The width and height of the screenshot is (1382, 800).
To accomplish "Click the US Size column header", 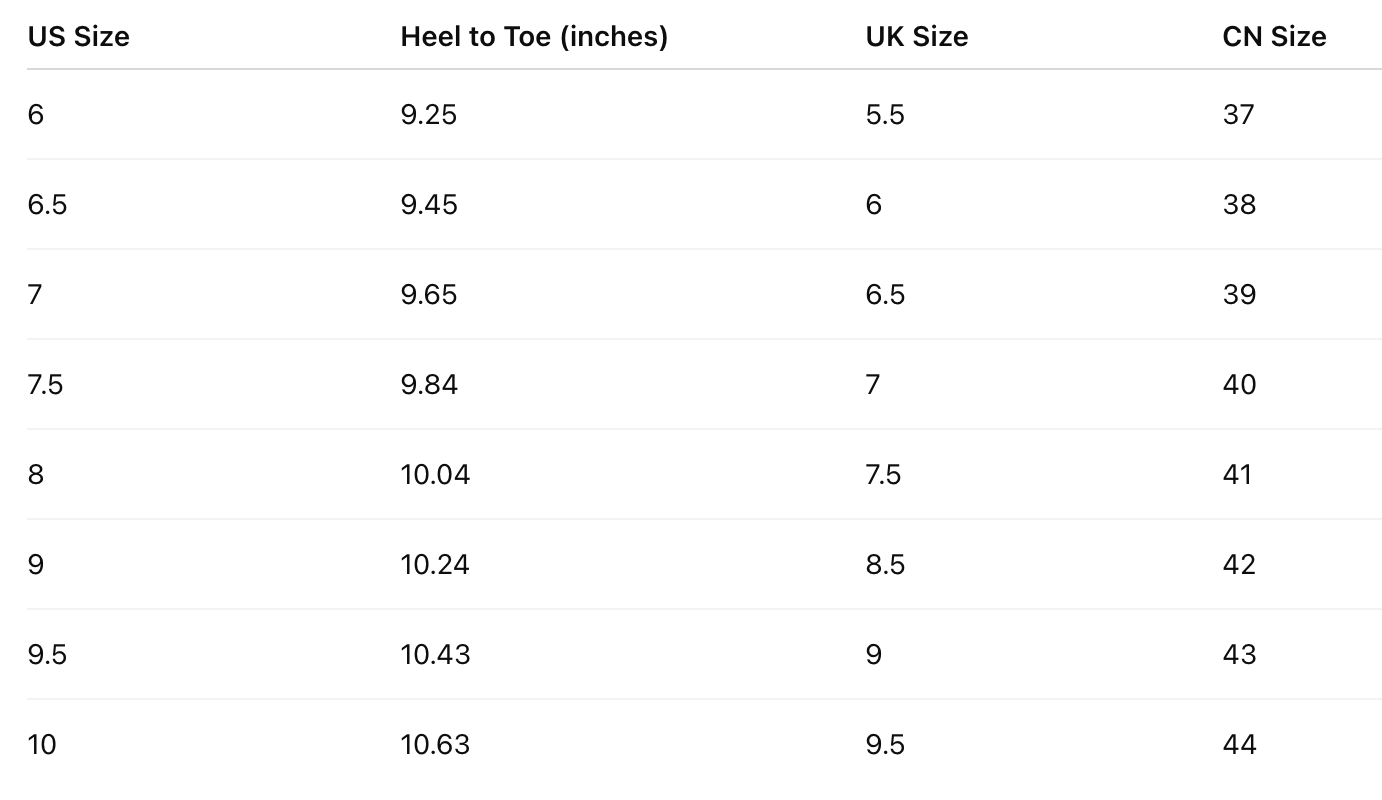I will click(79, 37).
